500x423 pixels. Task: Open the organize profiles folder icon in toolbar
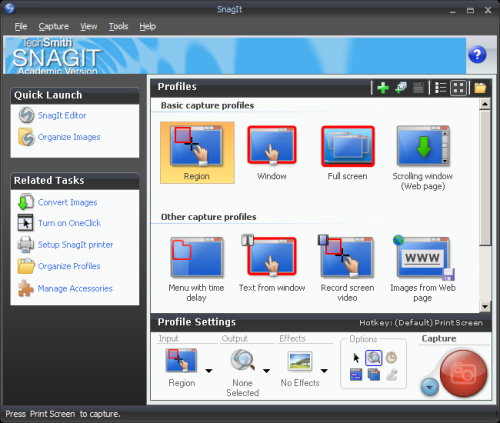coord(480,88)
